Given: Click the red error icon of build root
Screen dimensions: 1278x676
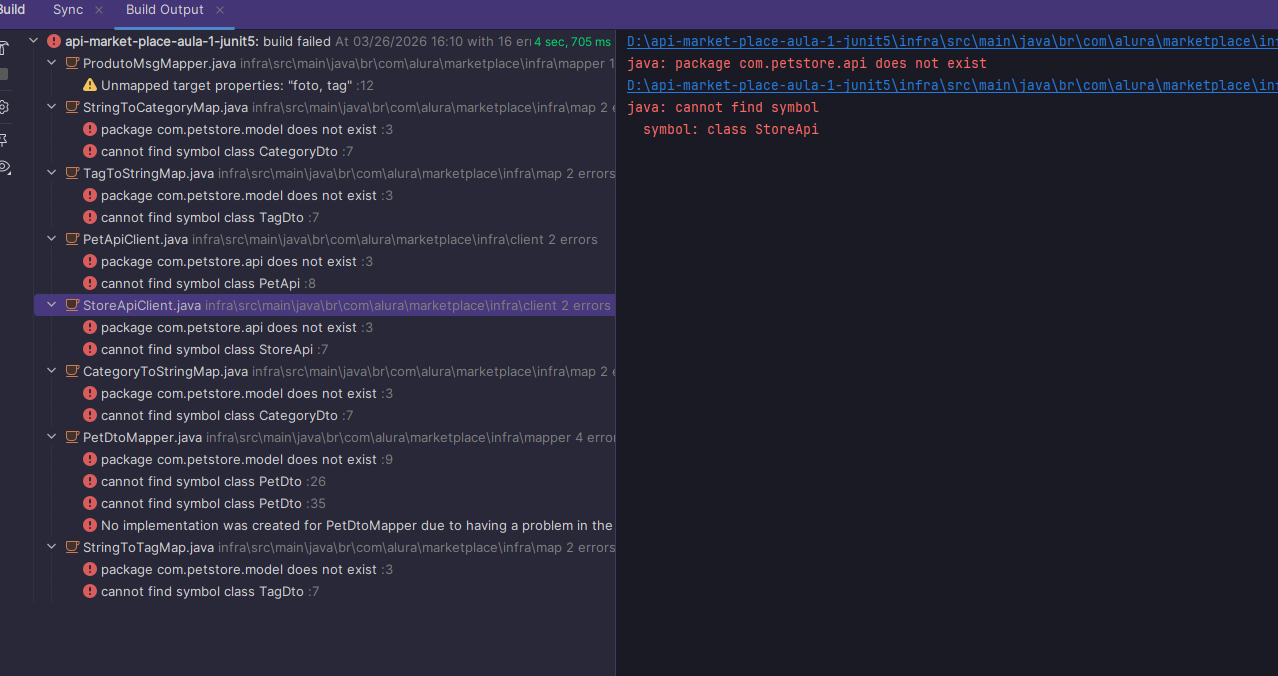Looking at the screenshot, I should click(54, 41).
